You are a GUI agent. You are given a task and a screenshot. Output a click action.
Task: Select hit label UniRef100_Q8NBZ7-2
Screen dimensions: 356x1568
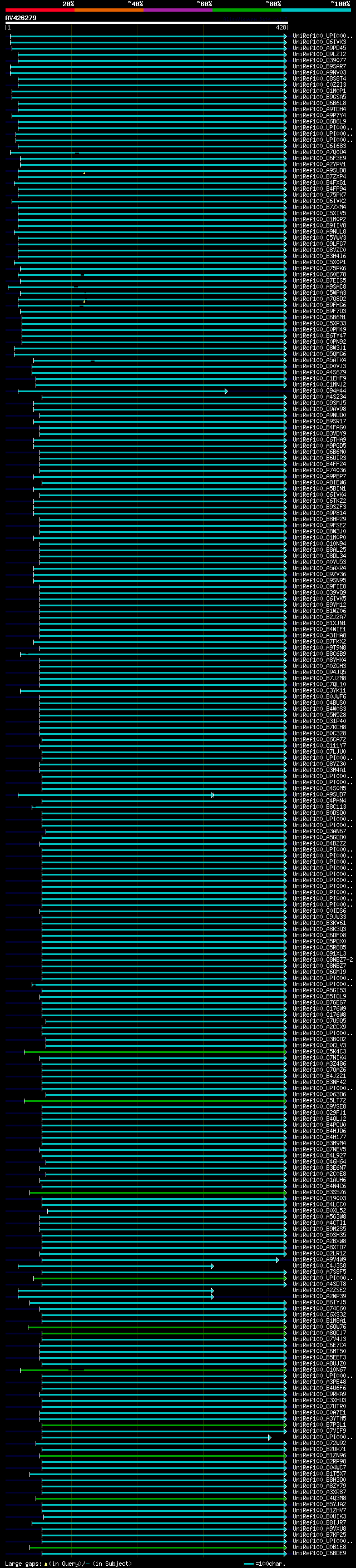click(323, 960)
